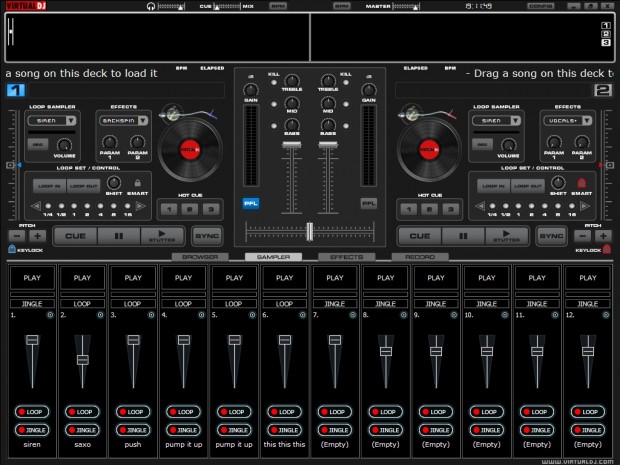The width and height of the screenshot is (620, 465).
Task: Set push sample to Loop mode
Action: (x=133, y=412)
